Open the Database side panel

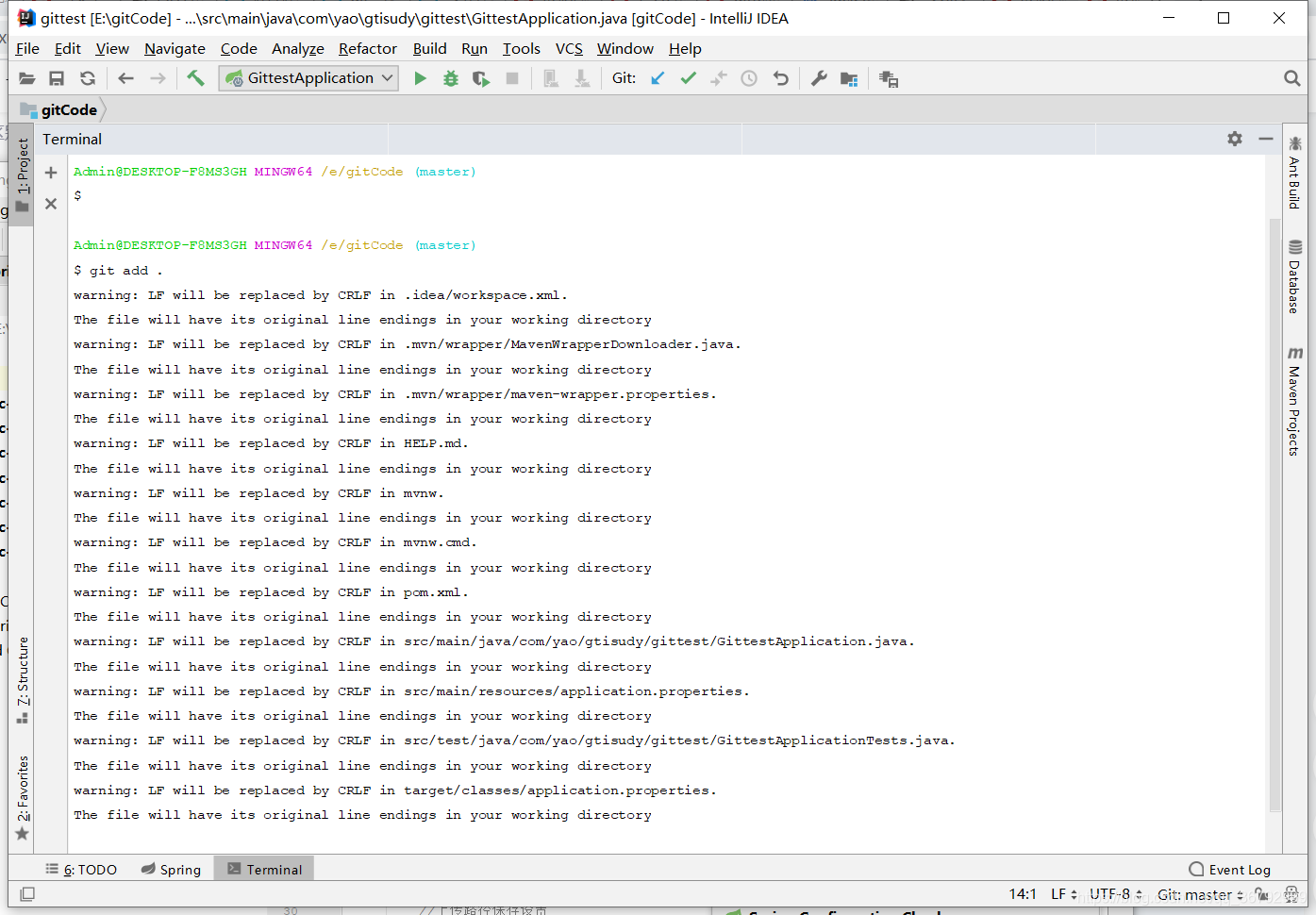[x=1294, y=276]
